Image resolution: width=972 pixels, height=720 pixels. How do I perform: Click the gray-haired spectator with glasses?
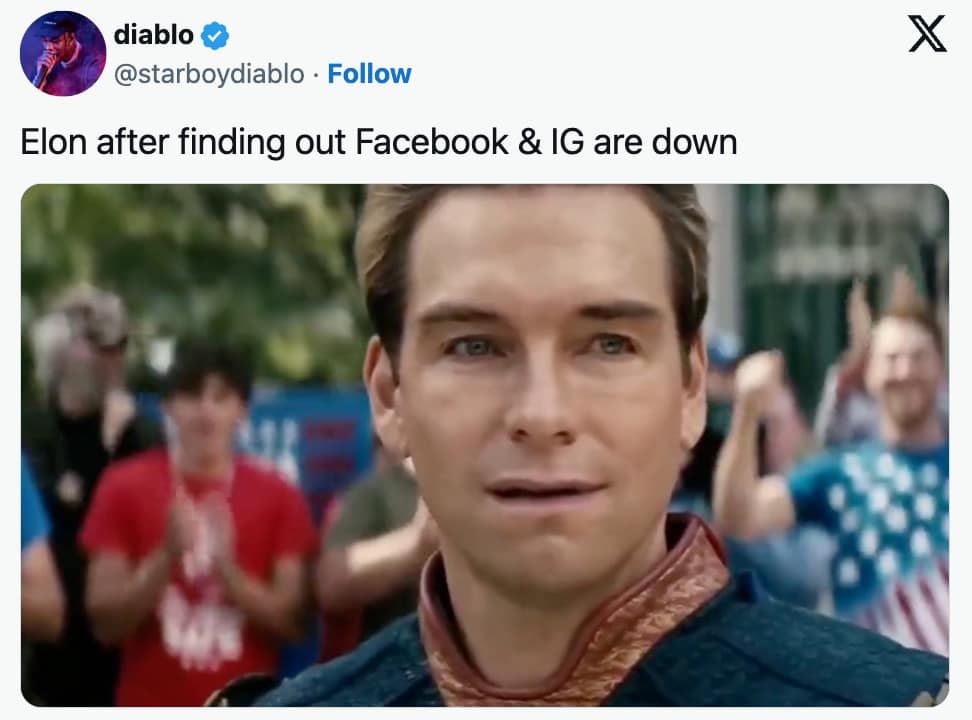pyautogui.click(x=81, y=397)
